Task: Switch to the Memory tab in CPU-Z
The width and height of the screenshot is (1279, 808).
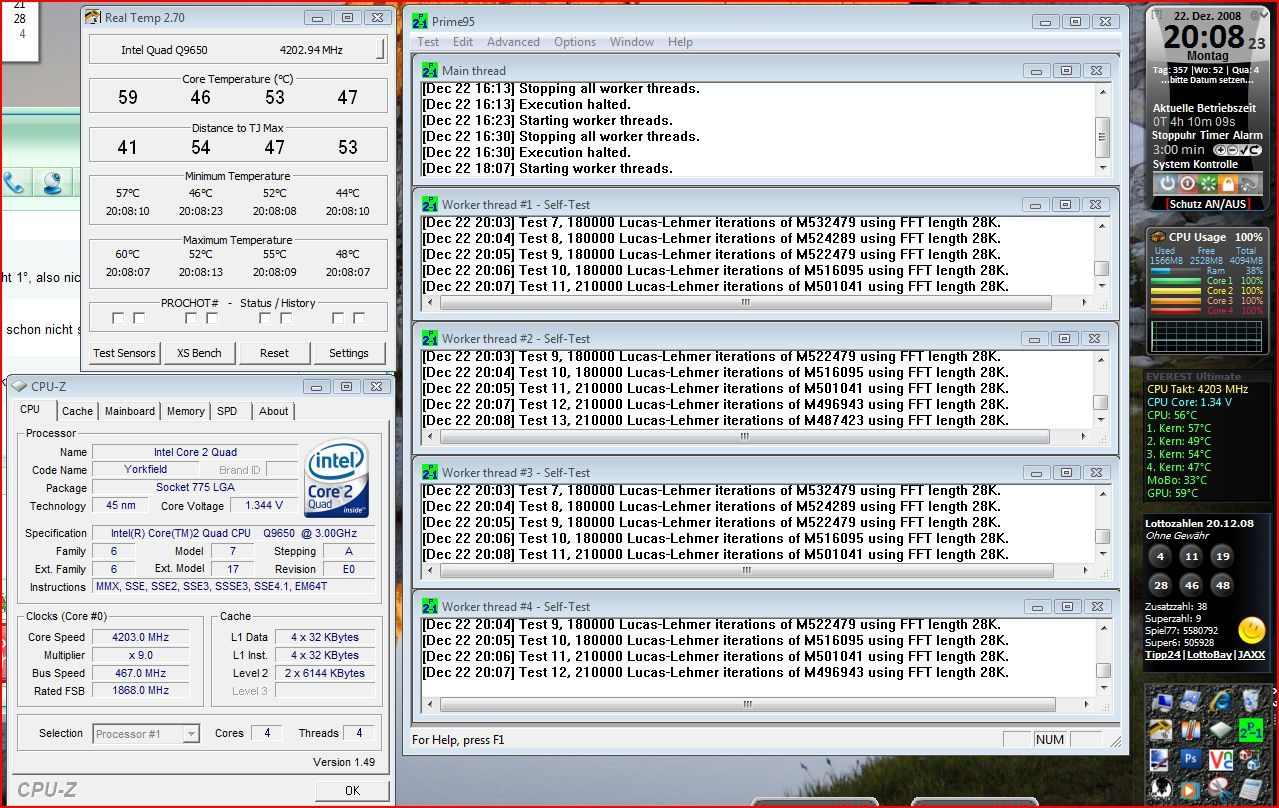Action: pyautogui.click(x=186, y=411)
